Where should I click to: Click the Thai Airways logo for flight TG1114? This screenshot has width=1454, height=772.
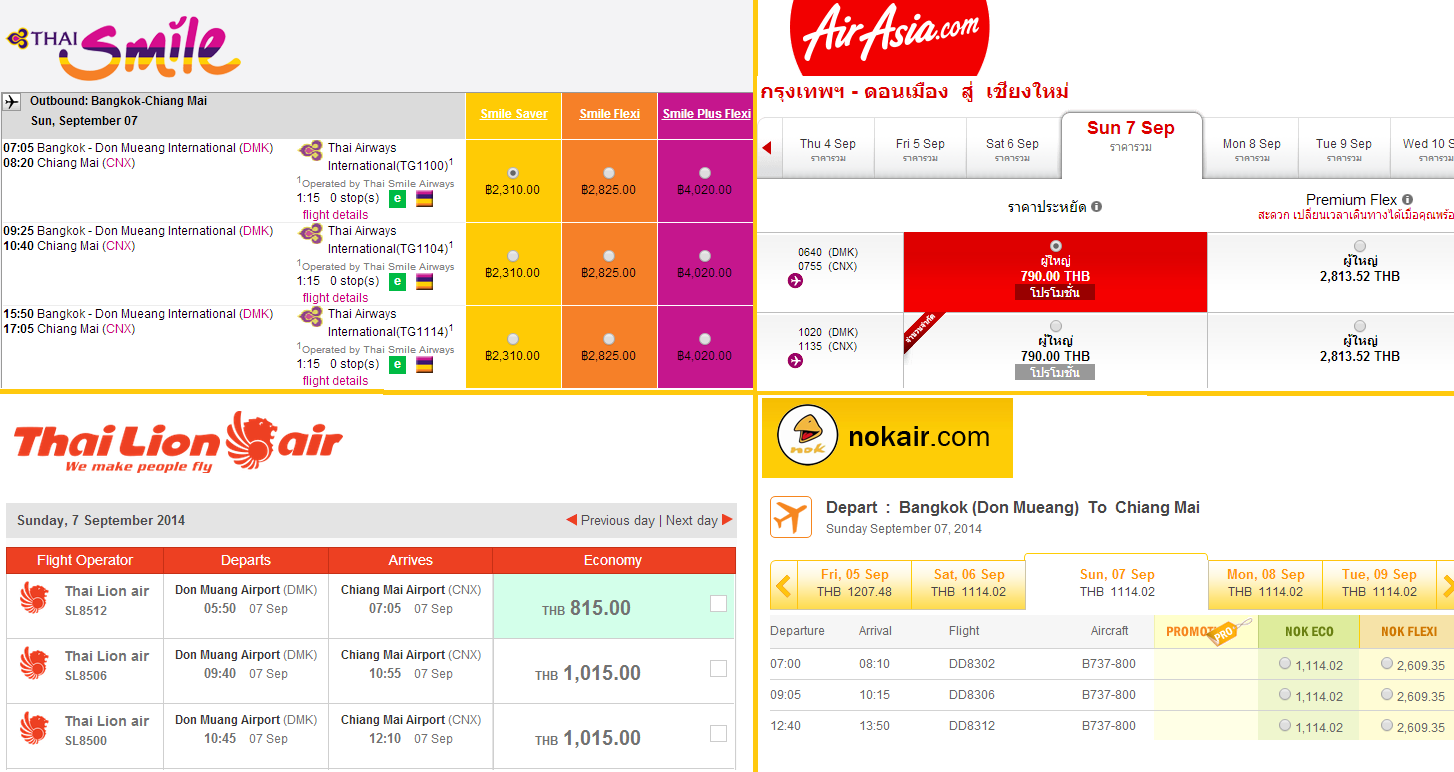pyautogui.click(x=311, y=315)
